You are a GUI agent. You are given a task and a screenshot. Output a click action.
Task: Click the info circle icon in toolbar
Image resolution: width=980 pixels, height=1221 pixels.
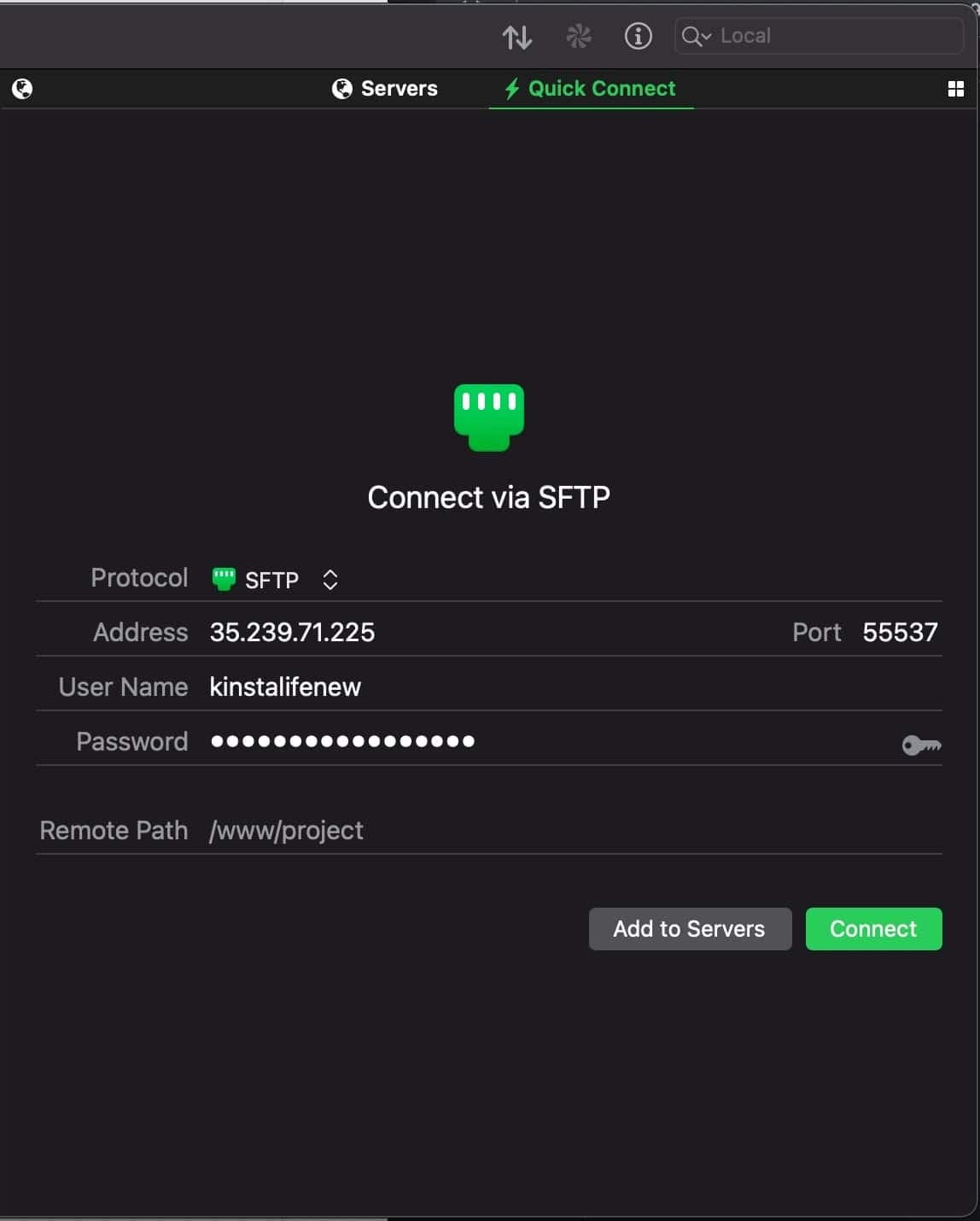click(x=638, y=36)
